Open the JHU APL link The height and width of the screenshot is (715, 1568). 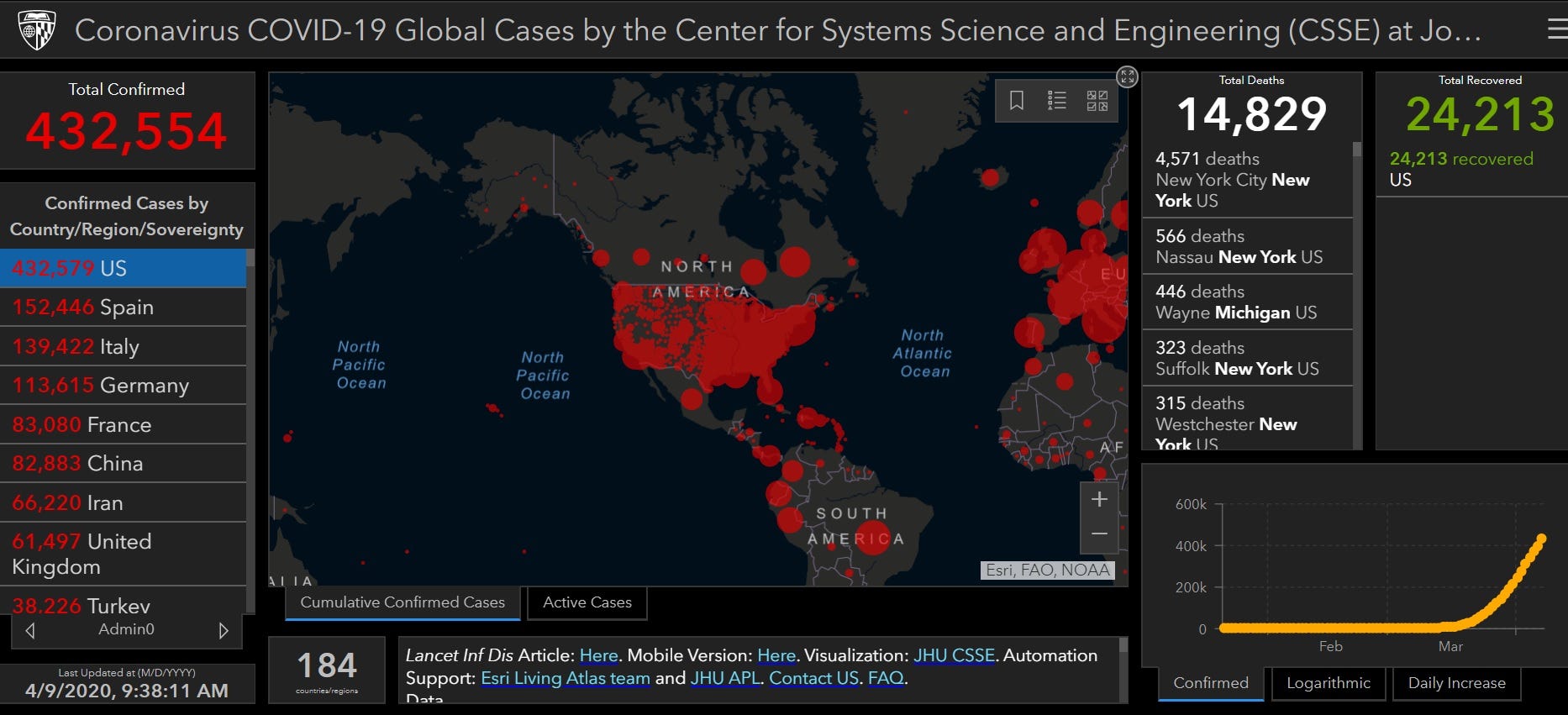pos(725,678)
